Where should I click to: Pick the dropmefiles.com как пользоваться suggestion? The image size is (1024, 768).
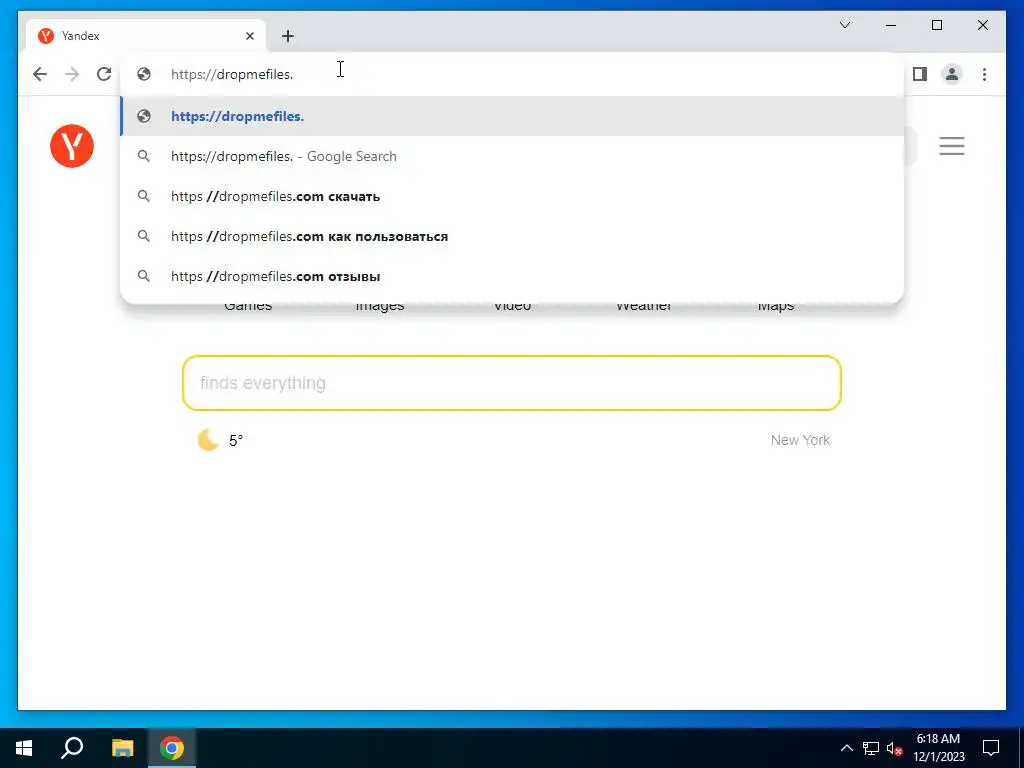pyautogui.click(x=512, y=236)
